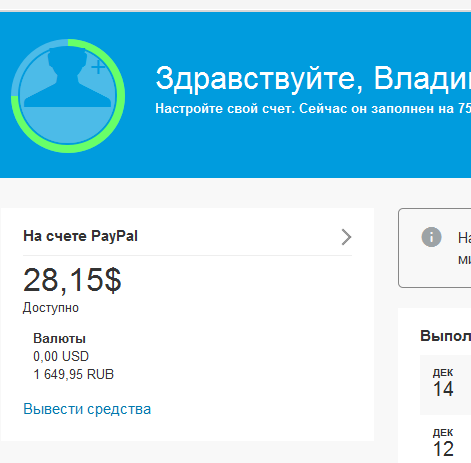The height and width of the screenshot is (463, 471).
Task: Click the PayPal balance card panel
Action: tap(187, 324)
